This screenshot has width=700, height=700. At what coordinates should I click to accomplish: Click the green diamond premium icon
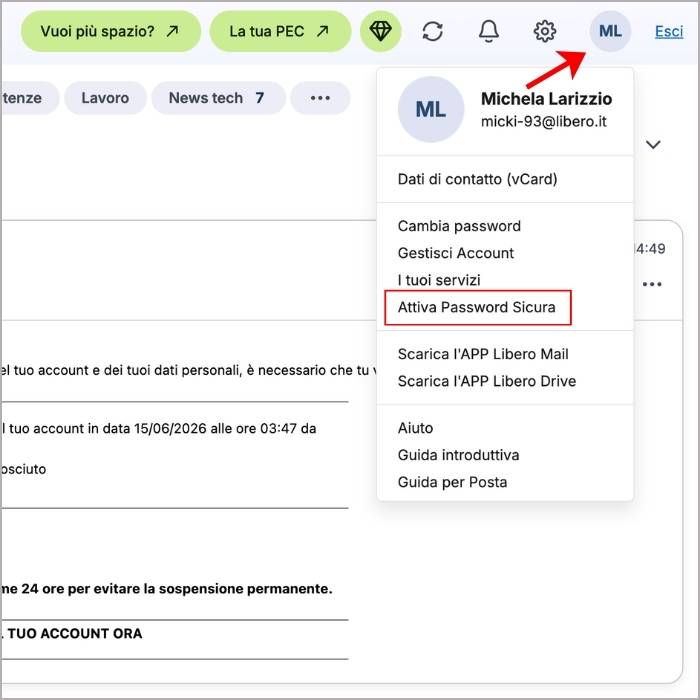click(x=380, y=31)
